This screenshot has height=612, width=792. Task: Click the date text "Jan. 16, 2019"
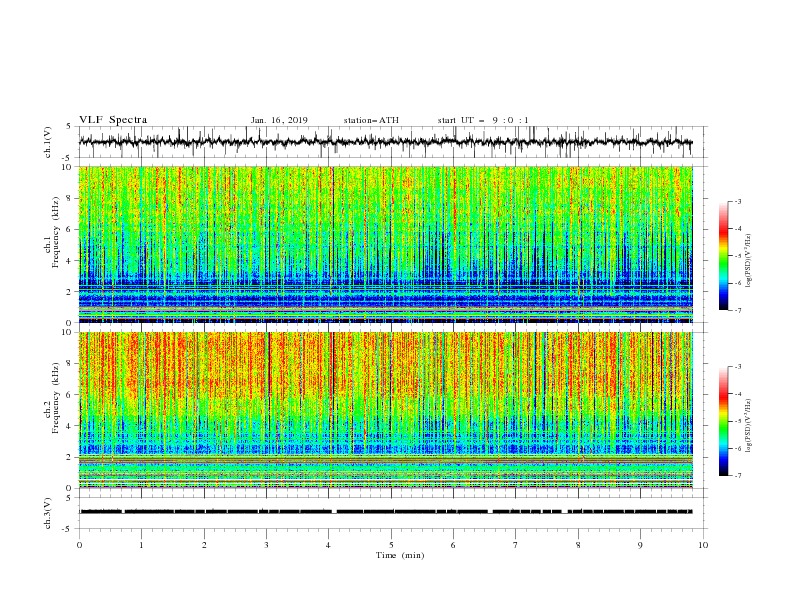[279, 120]
